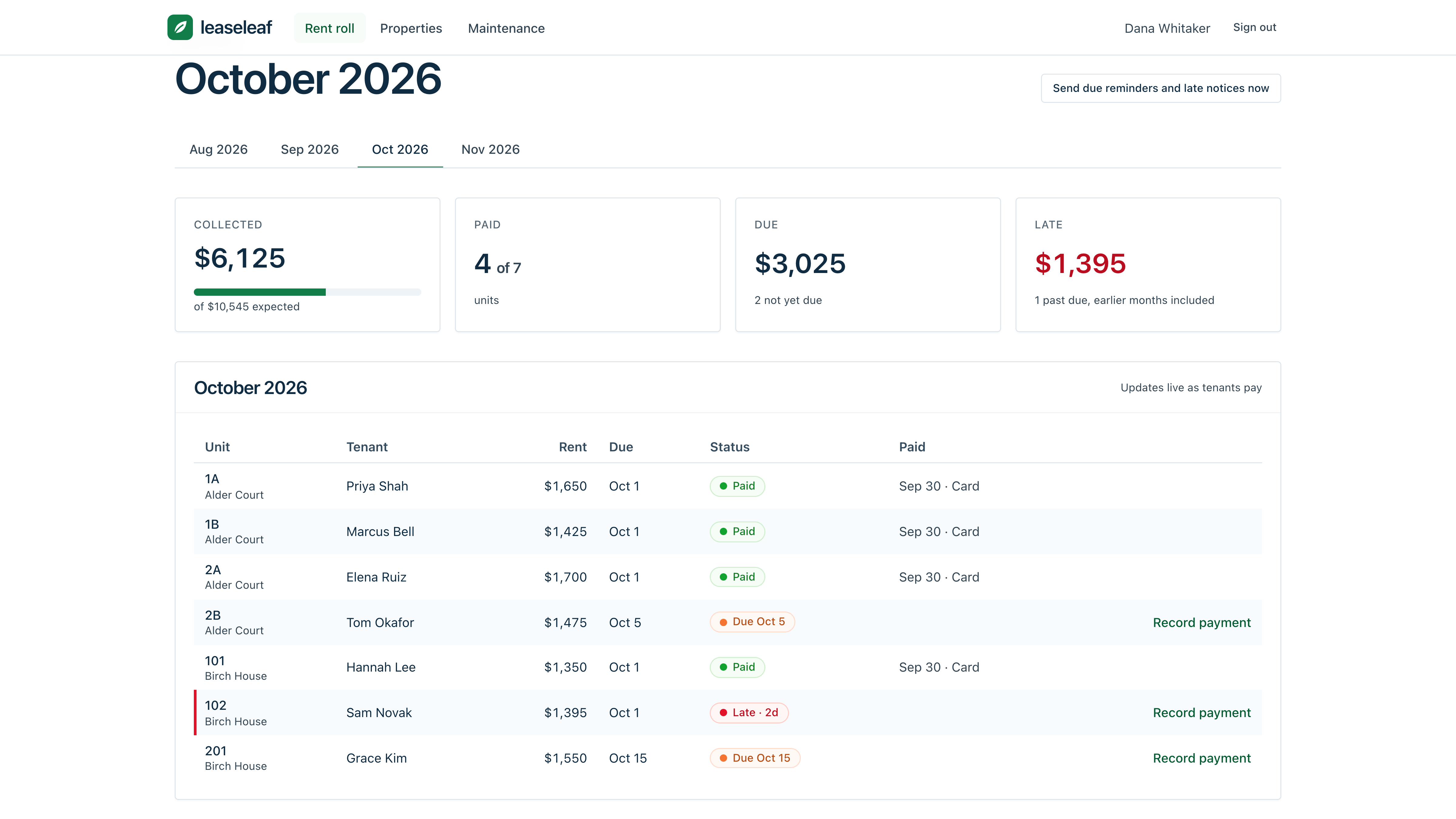Image resolution: width=1456 pixels, height=819 pixels.
Task: Click the $1,395 rent in Sam Novak's row
Action: 565,713
